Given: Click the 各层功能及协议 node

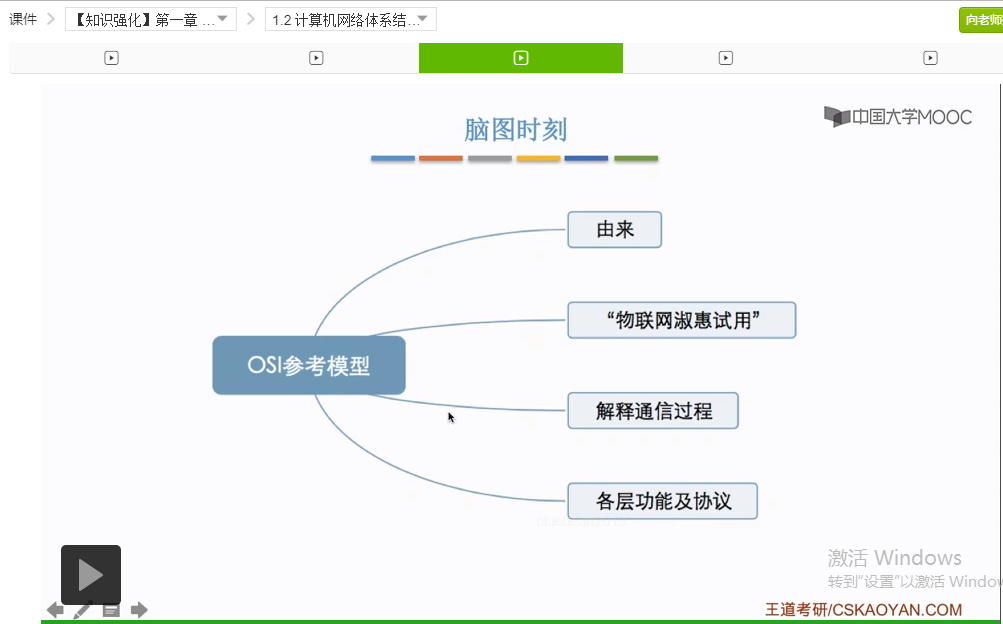Looking at the screenshot, I should coord(663,501).
